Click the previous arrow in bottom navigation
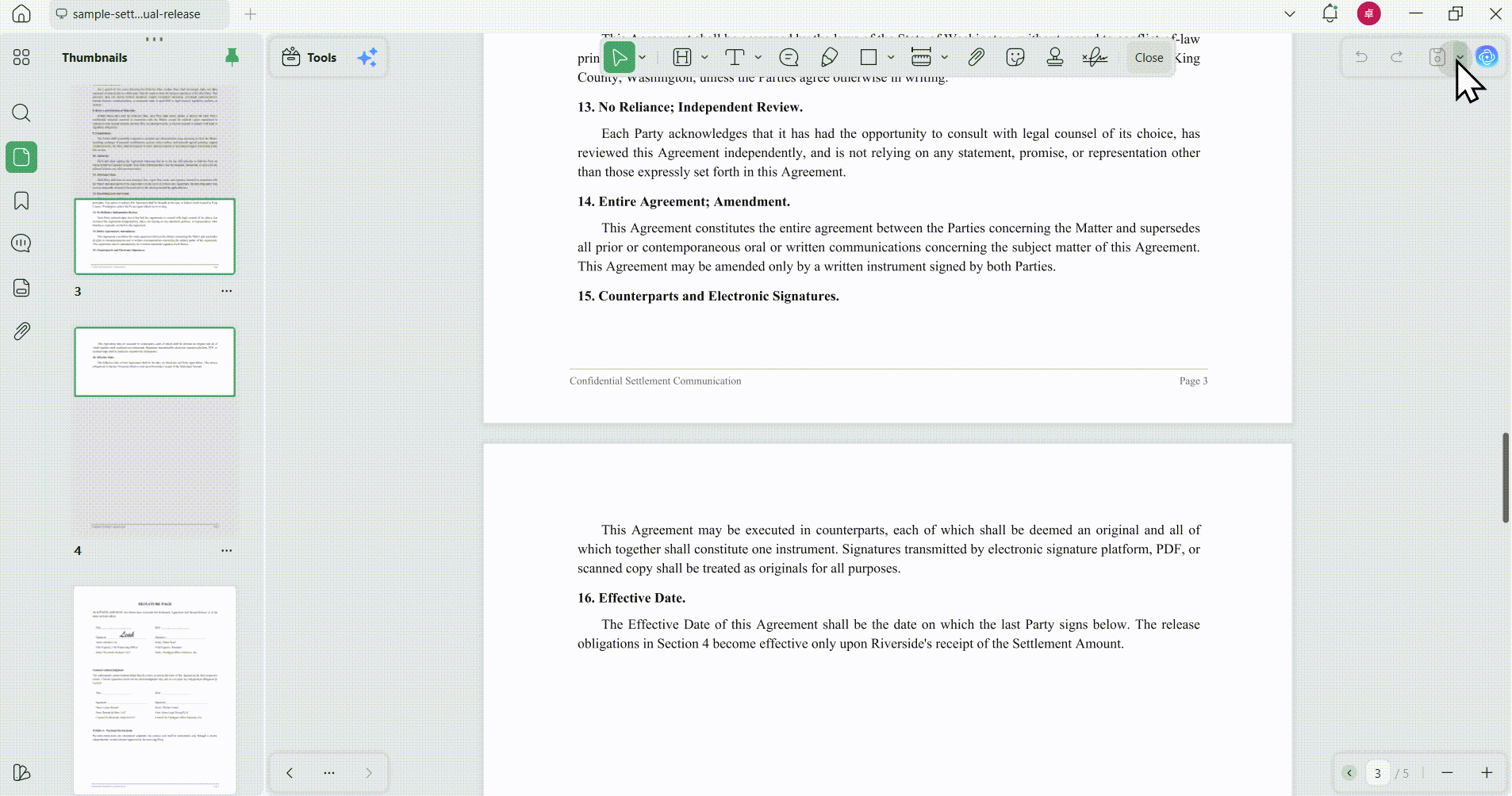The height and width of the screenshot is (796, 1512). 290,773
